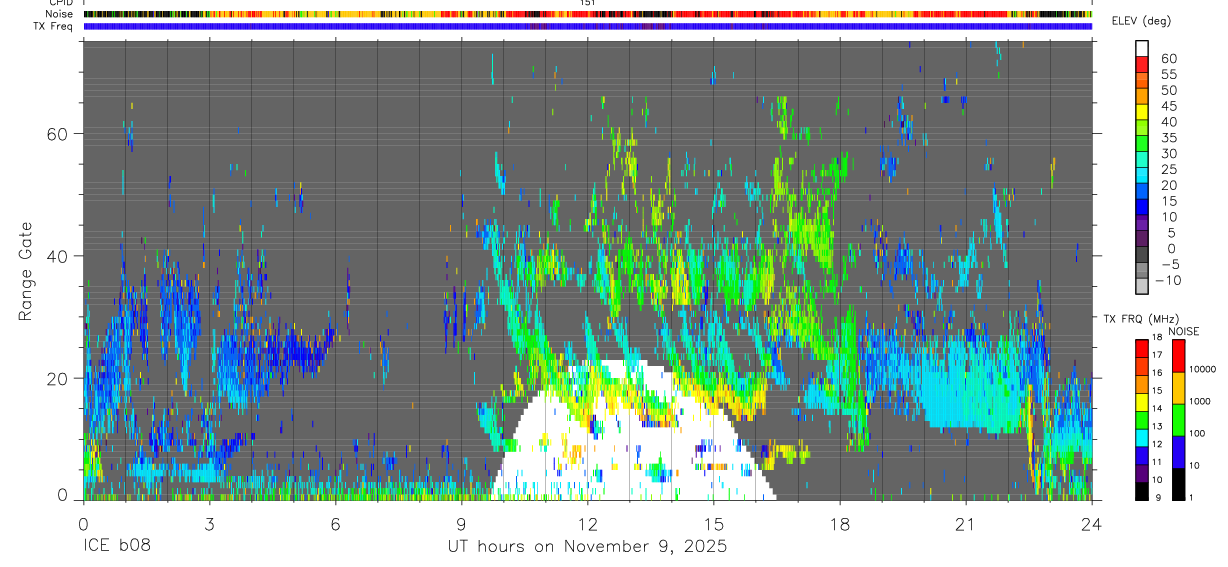1228x567 pixels.
Task: Click the x-axis tick label "18"
Action: pyautogui.click(x=840, y=524)
